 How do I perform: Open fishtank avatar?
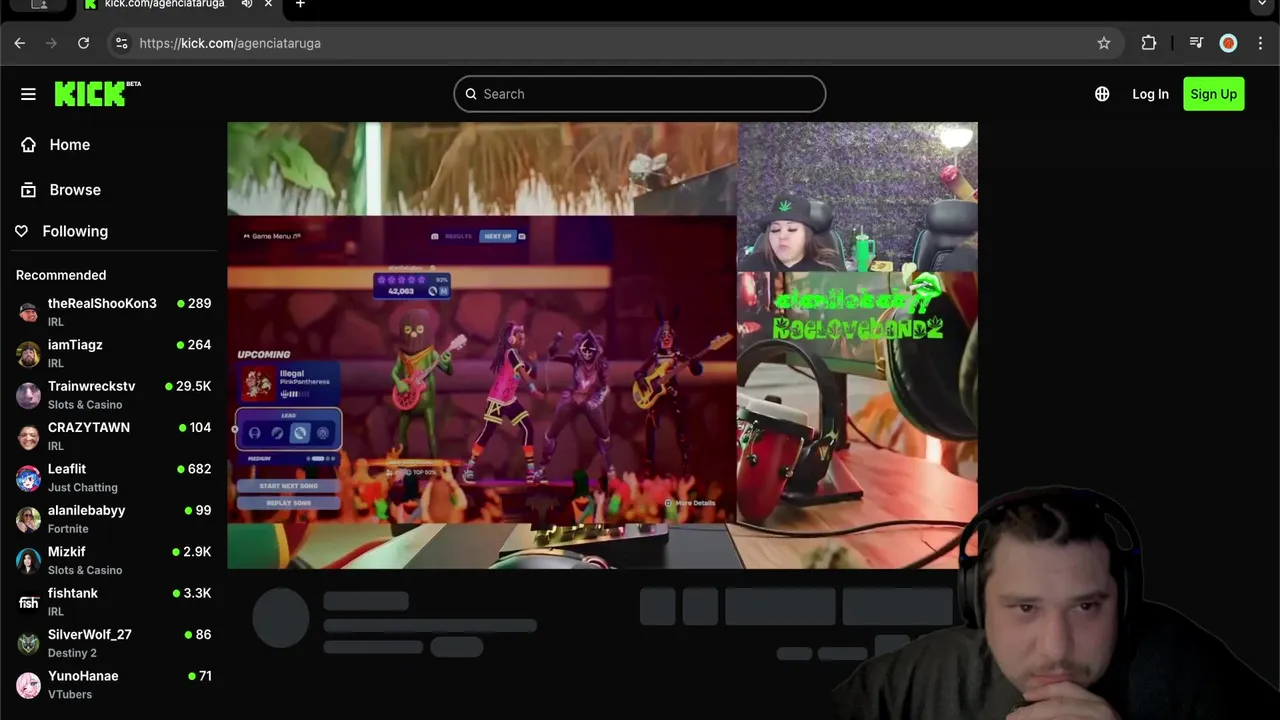(28, 602)
